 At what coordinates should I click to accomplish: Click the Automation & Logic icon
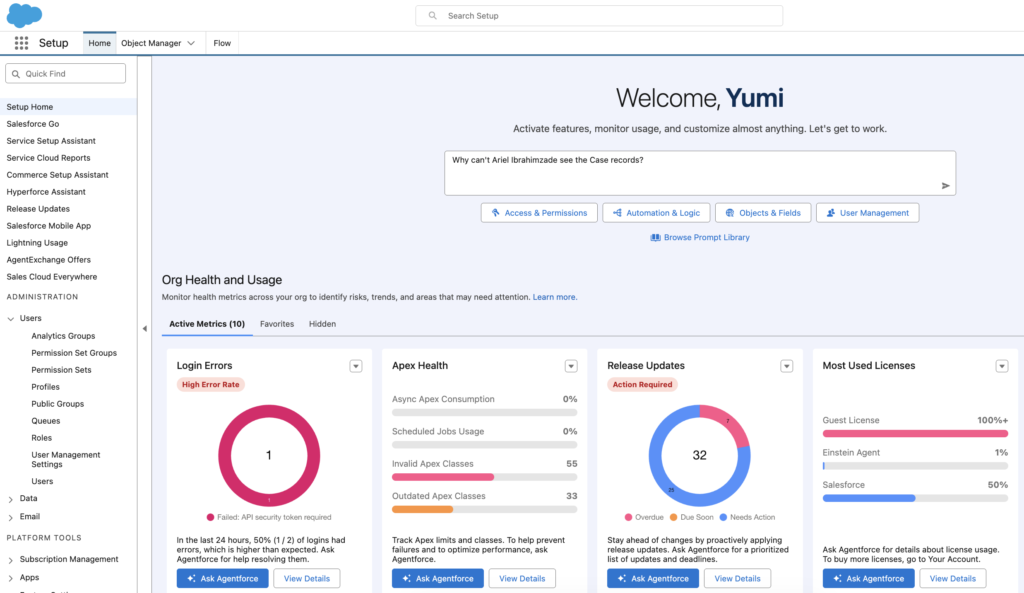(617, 213)
